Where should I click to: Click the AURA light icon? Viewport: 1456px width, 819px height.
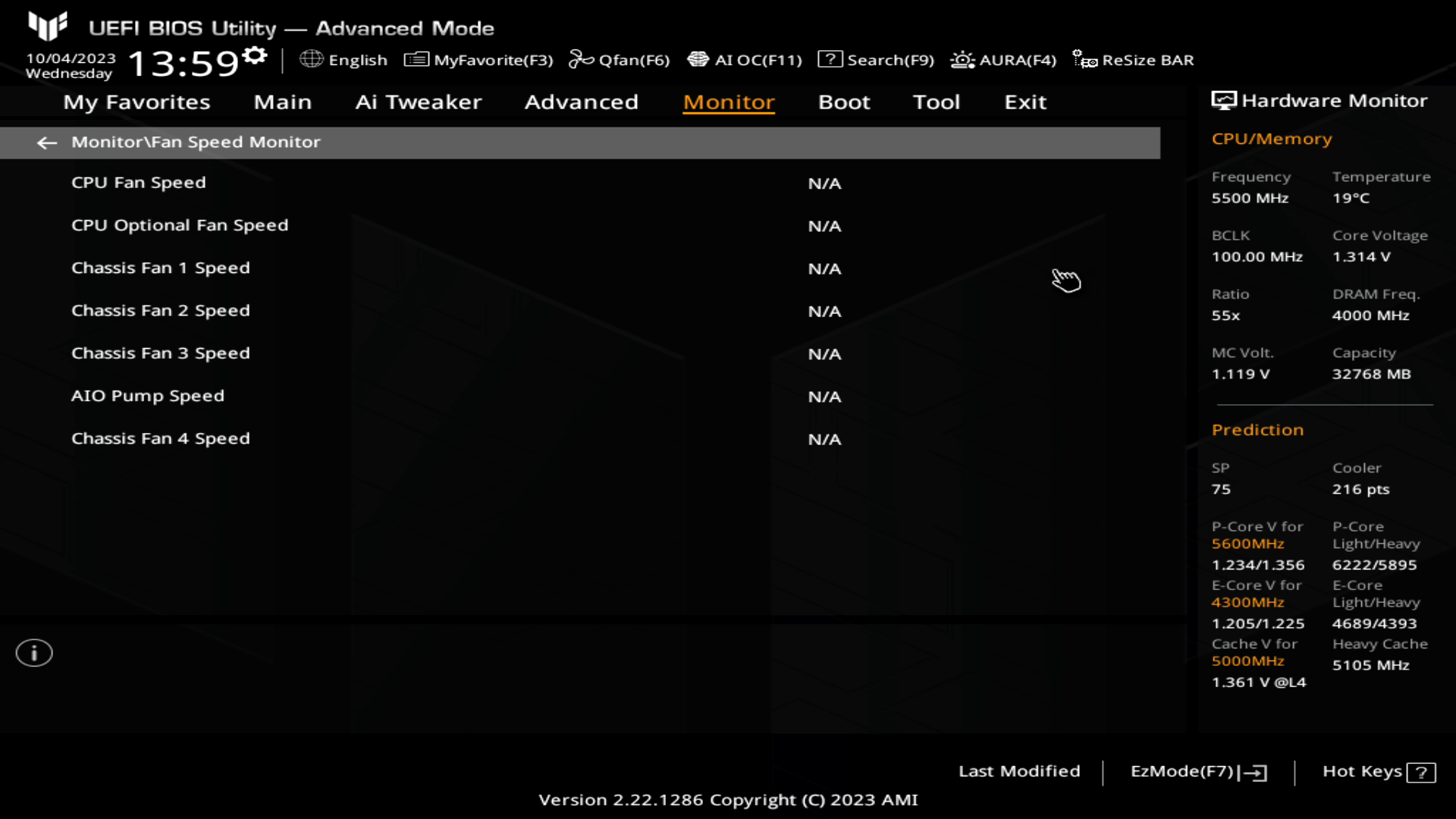tap(963, 59)
